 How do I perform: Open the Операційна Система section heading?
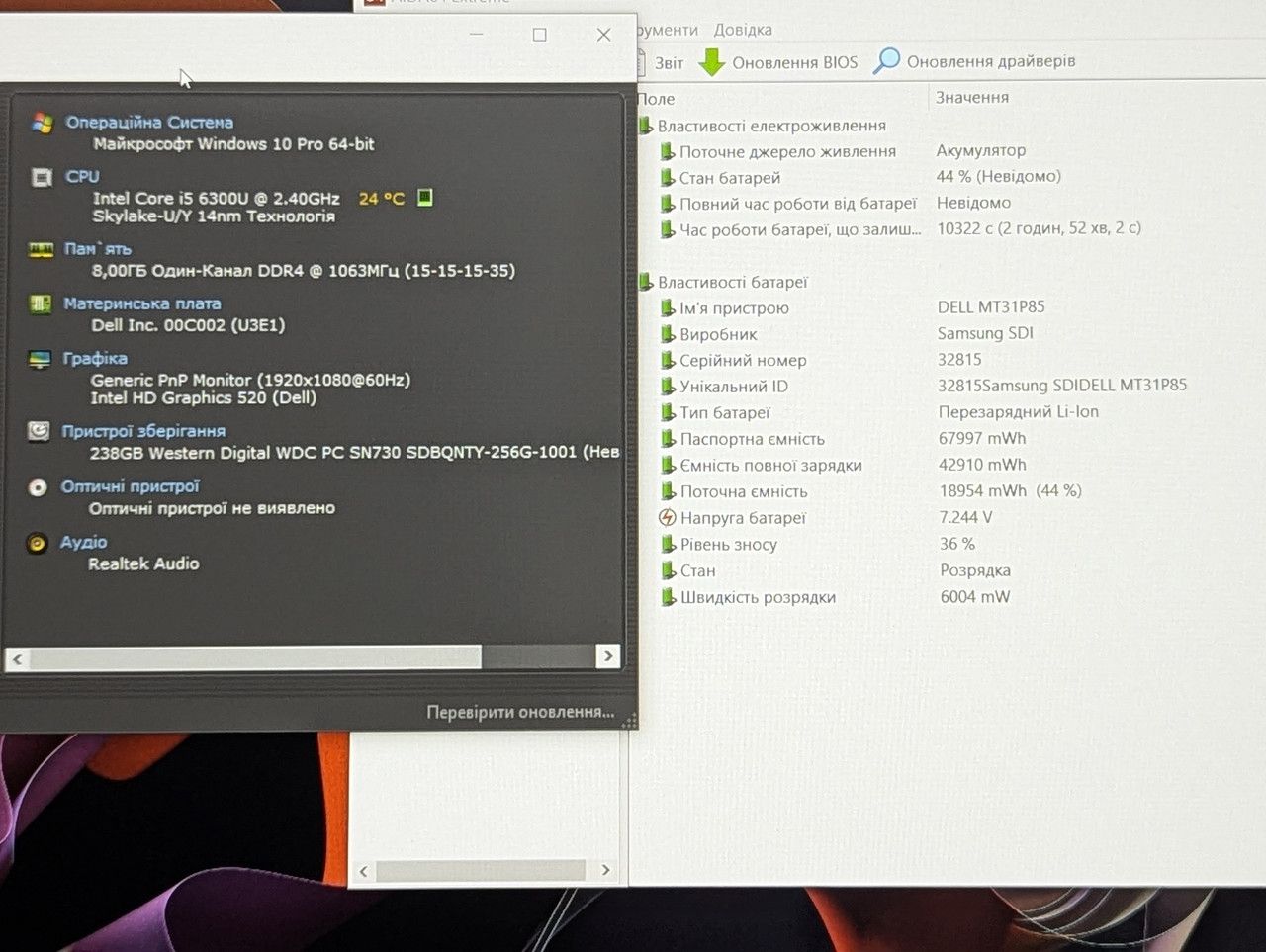(149, 123)
